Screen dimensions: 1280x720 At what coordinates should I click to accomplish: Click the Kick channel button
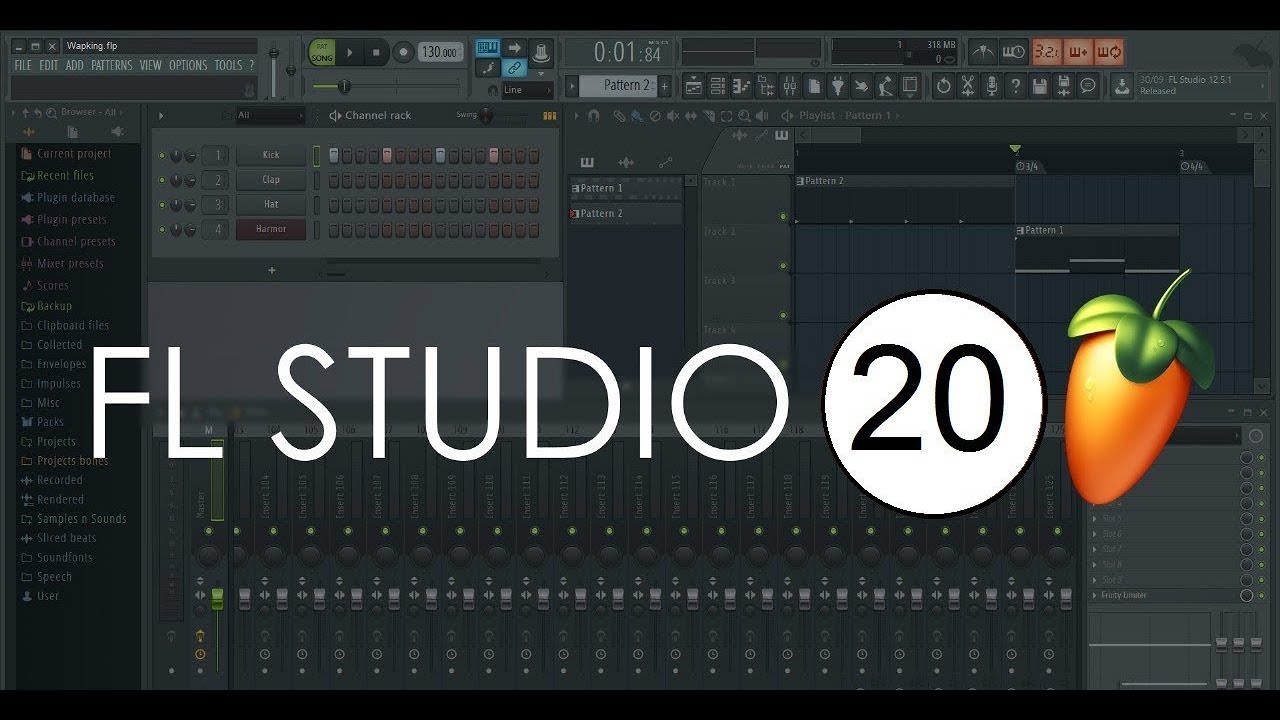[271, 155]
